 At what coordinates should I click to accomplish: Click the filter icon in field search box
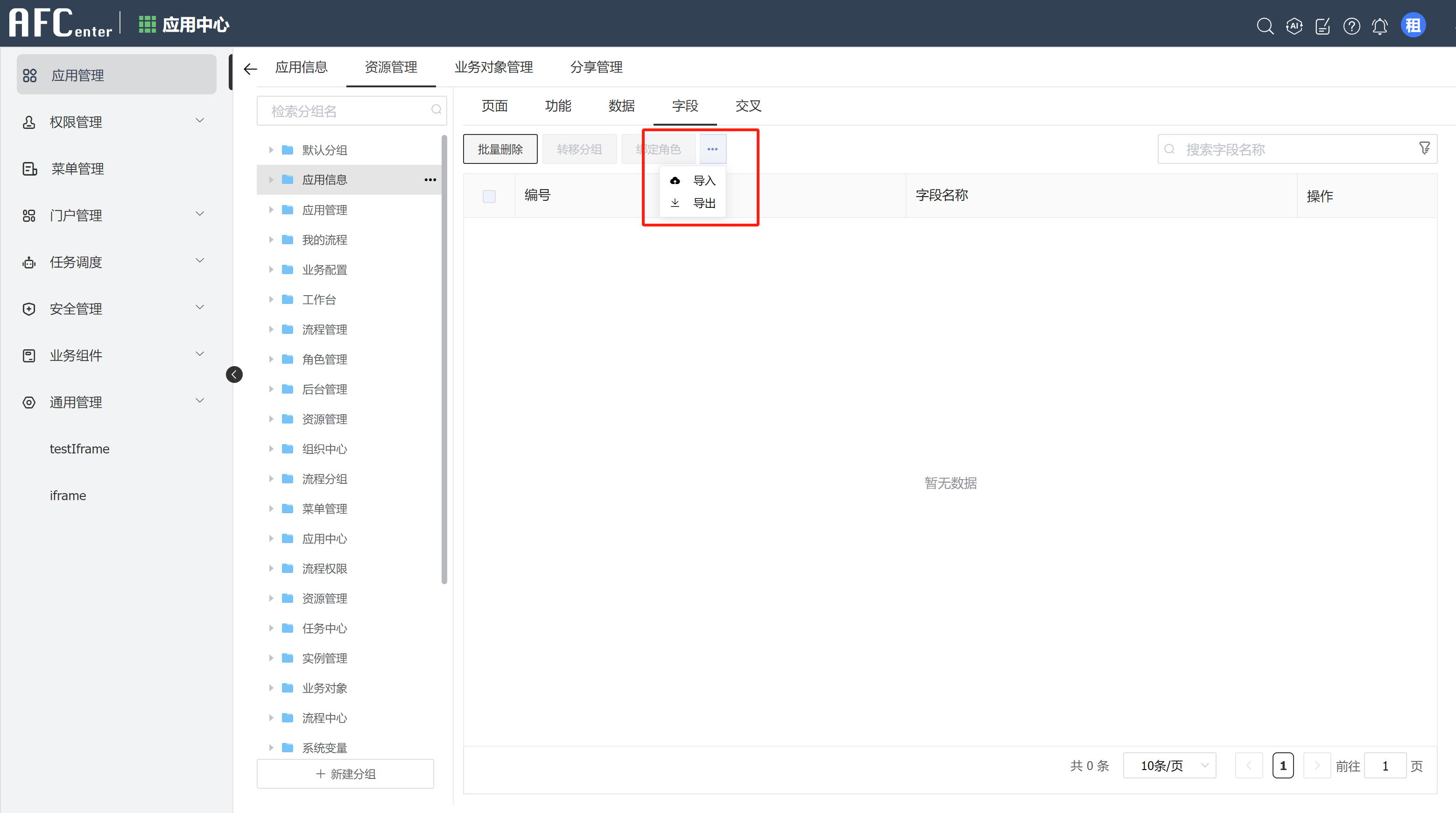coord(1424,148)
